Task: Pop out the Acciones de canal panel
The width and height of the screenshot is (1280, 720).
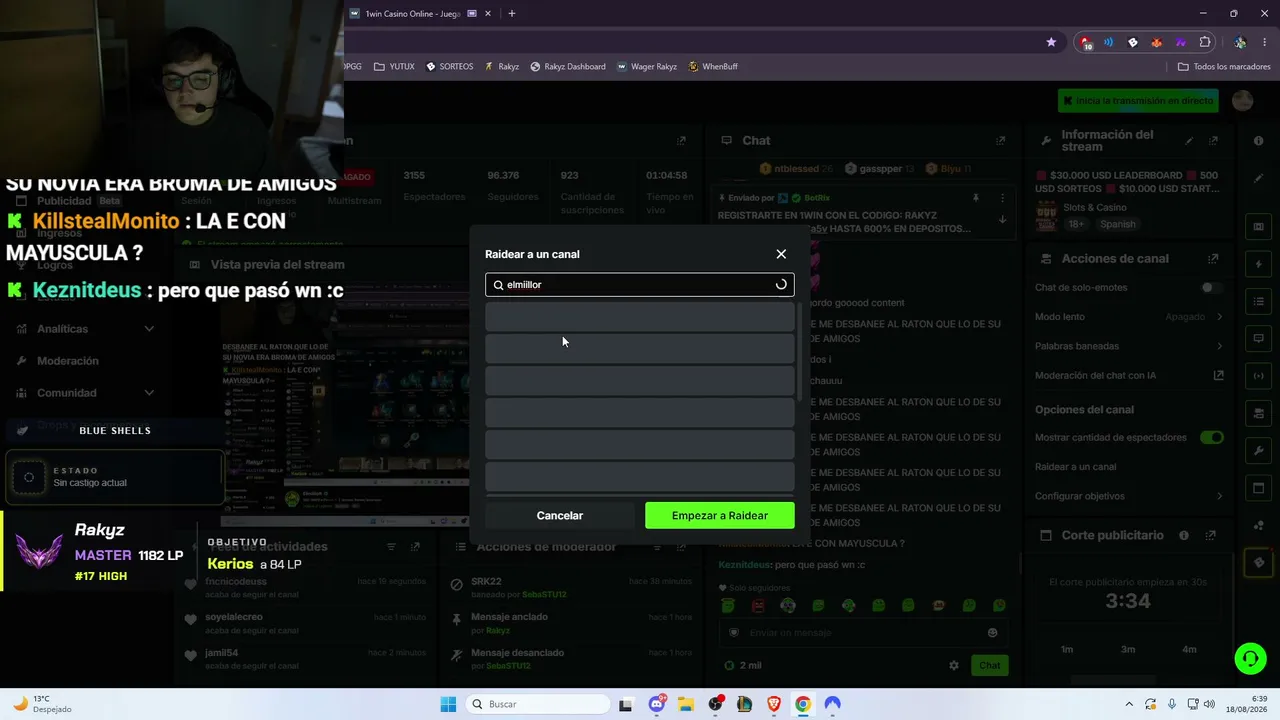Action: pyautogui.click(x=1213, y=259)
